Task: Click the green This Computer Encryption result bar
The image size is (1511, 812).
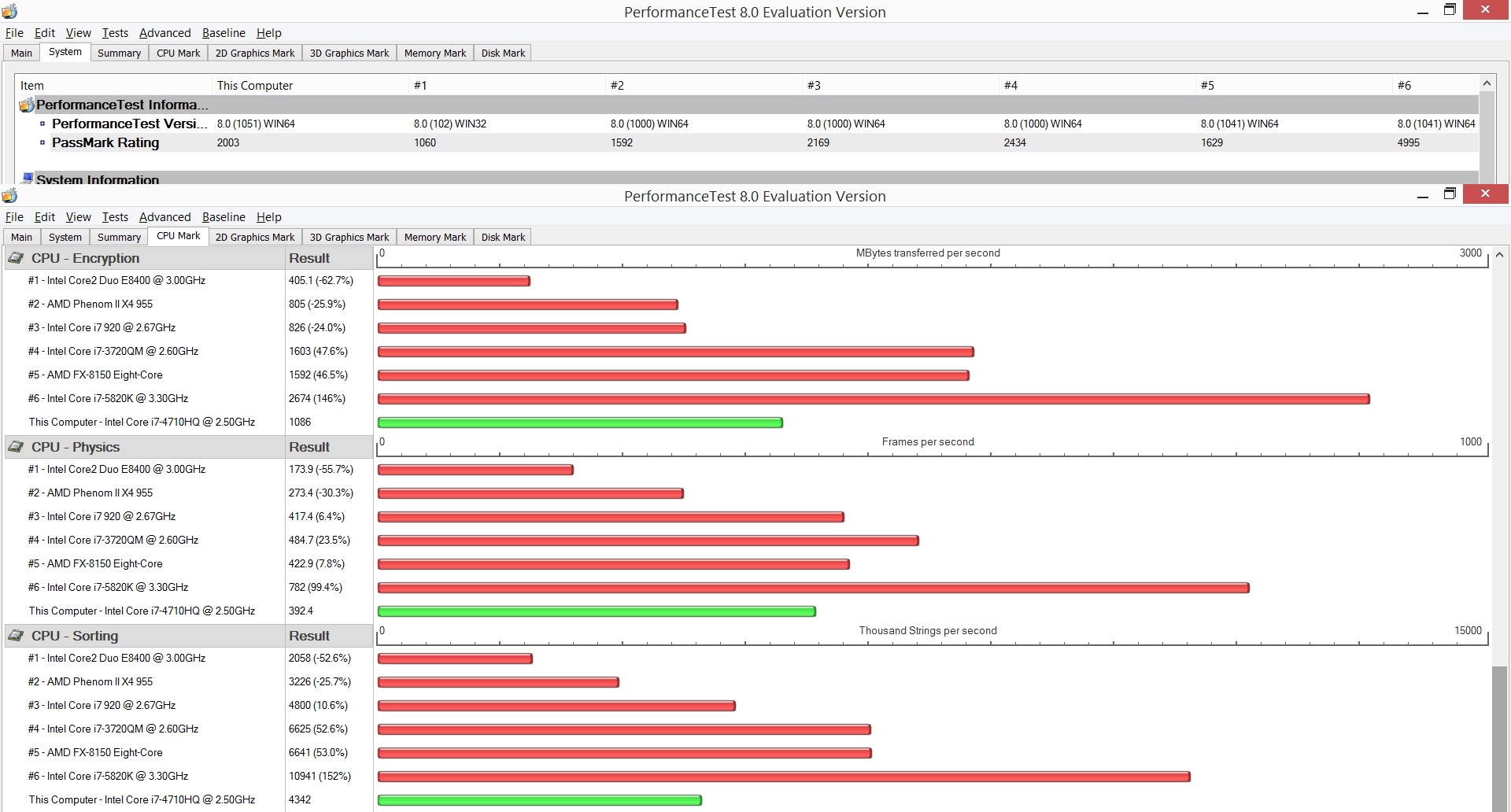Action: pyautogui.click(x=580, y=423)
